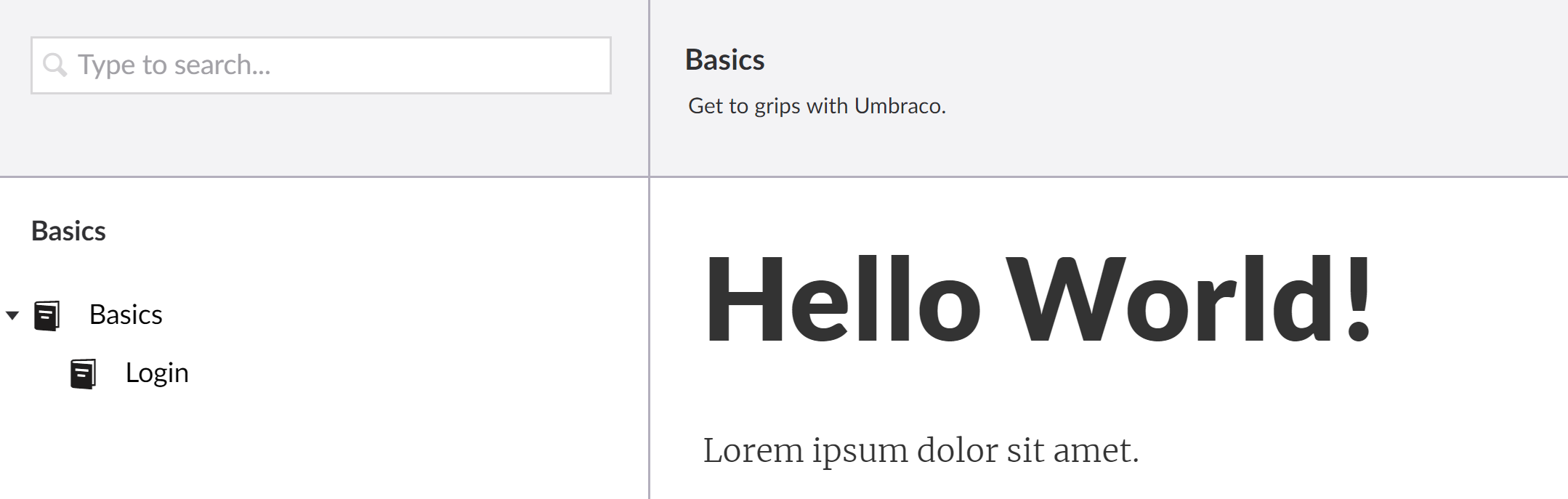Click the Basics section heading in sidebar
This screenshot has width=1568, height=499.
(x=68, y=231)
